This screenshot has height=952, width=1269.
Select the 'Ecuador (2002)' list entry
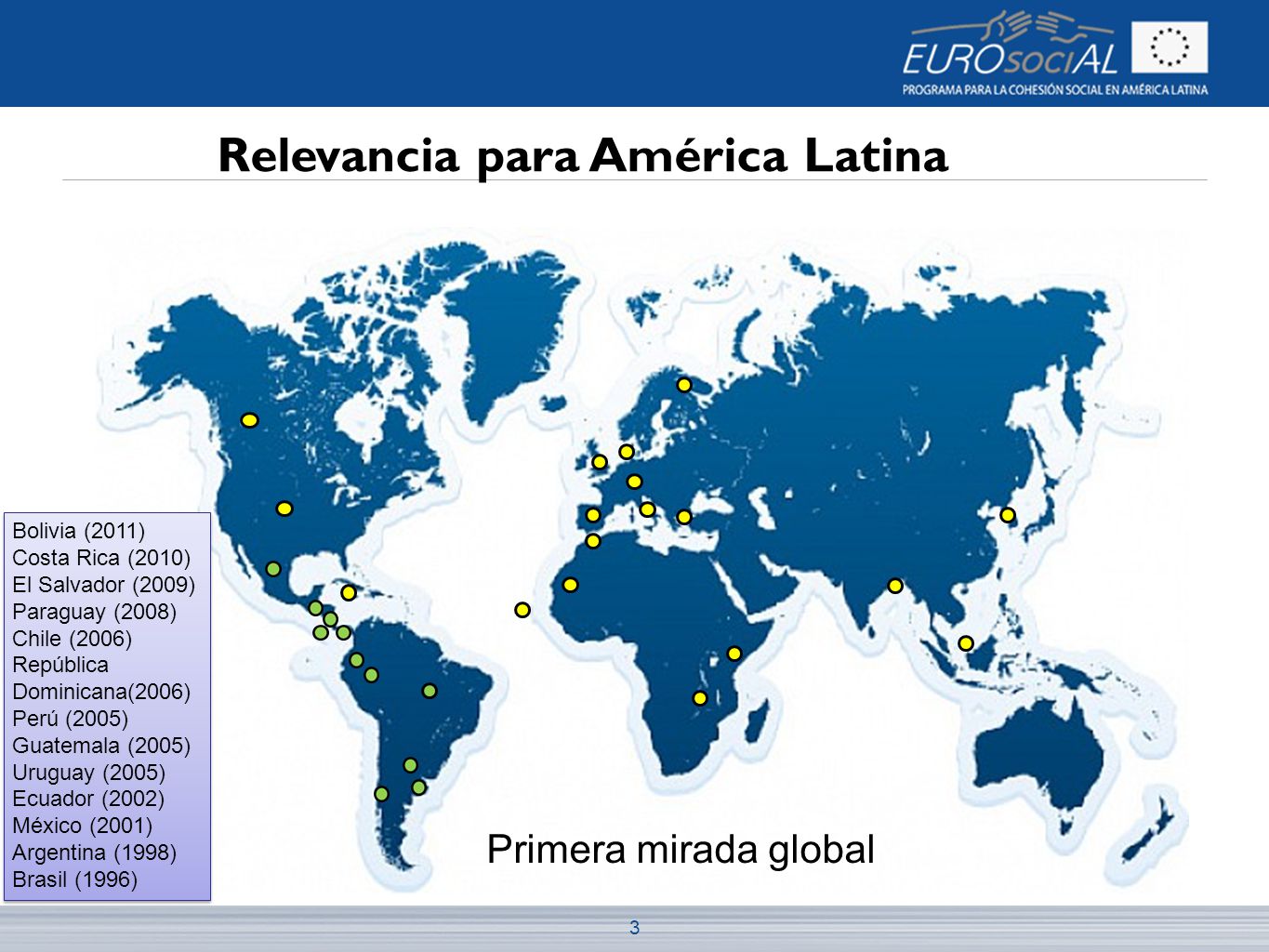(88, 799)
